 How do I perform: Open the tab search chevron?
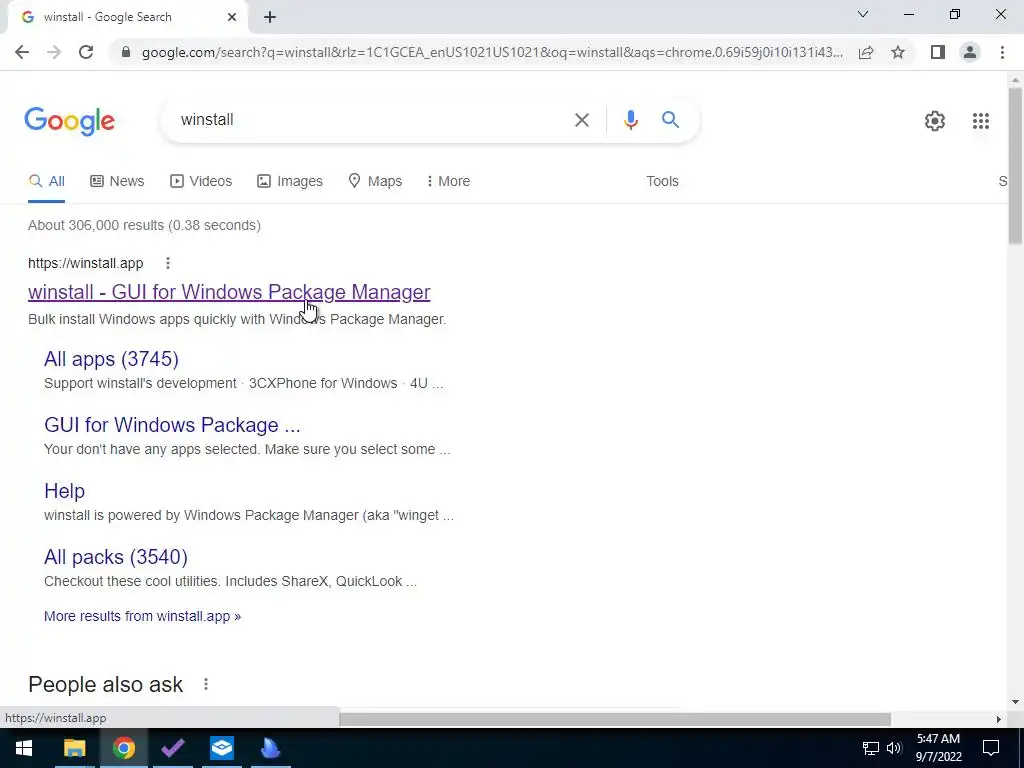point(863,14)
